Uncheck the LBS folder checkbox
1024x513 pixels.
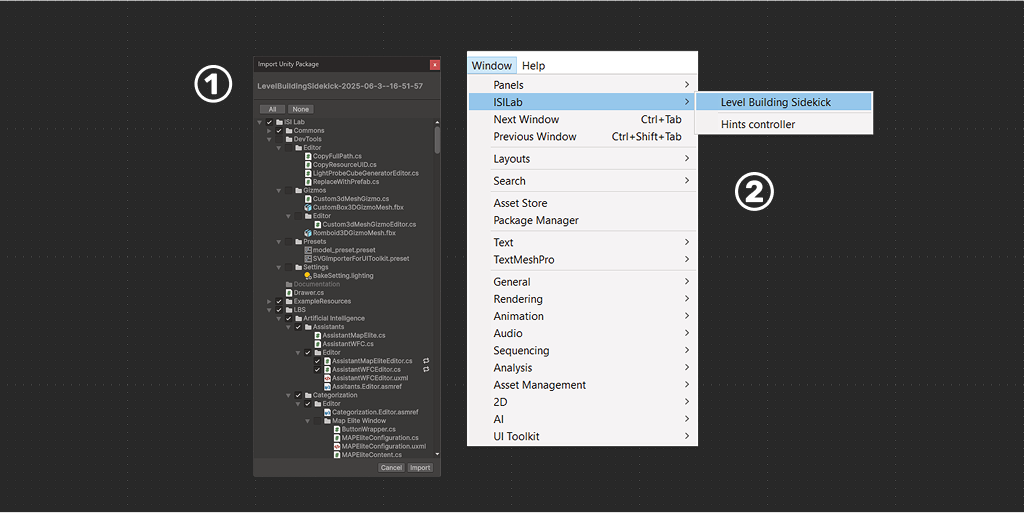click(x=279, y=309)
